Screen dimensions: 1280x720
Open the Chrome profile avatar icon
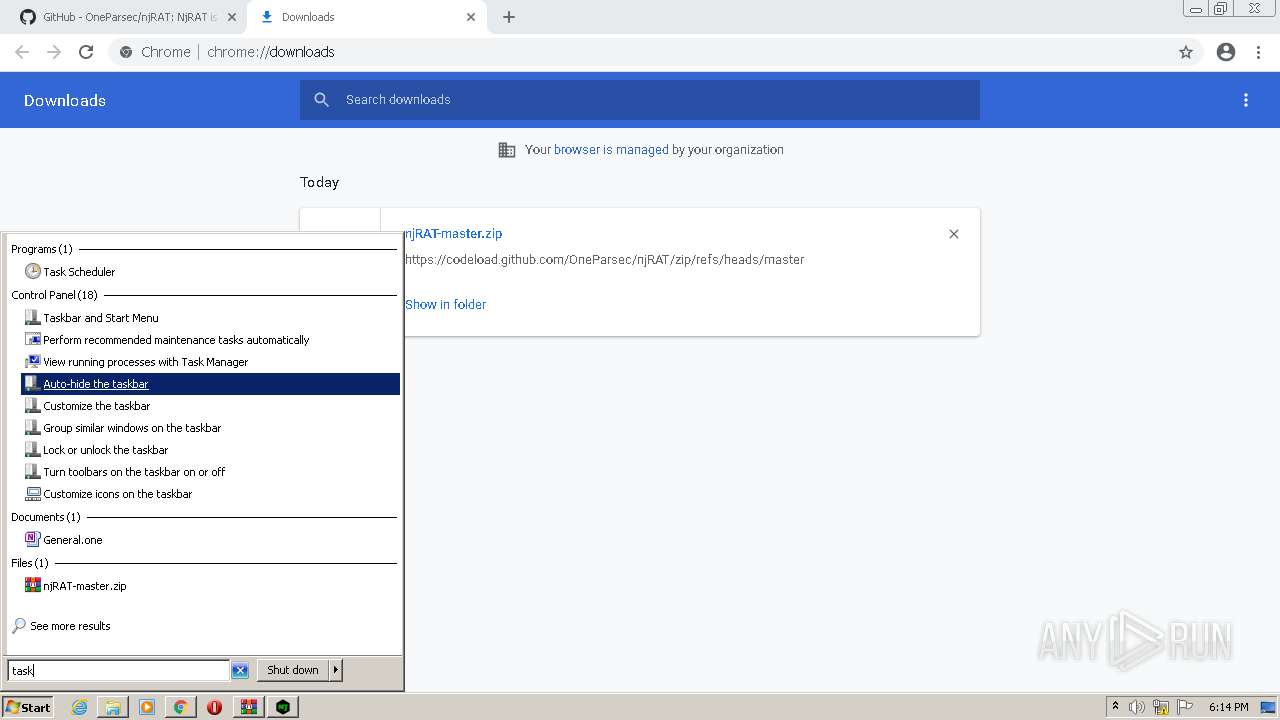(x=1226, y=52)
